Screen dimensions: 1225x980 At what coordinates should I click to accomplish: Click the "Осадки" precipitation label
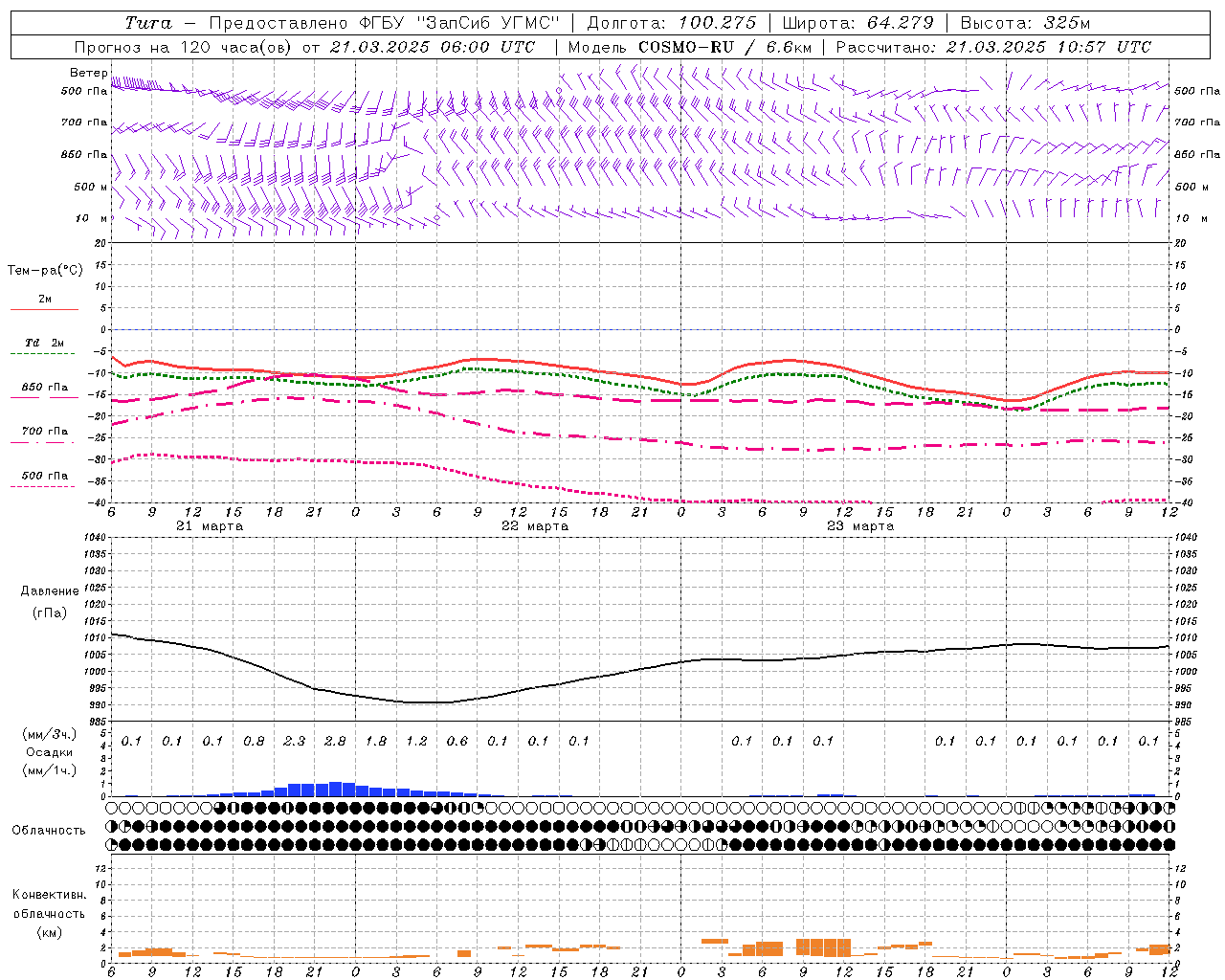click(x=50, y=752)
